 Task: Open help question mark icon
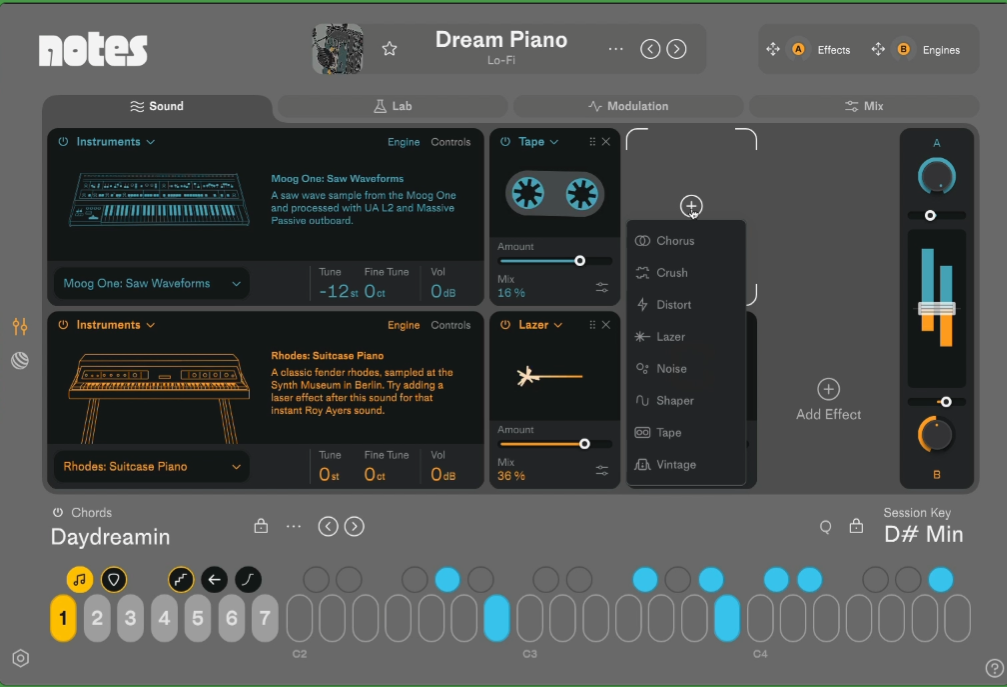[993, 668]
